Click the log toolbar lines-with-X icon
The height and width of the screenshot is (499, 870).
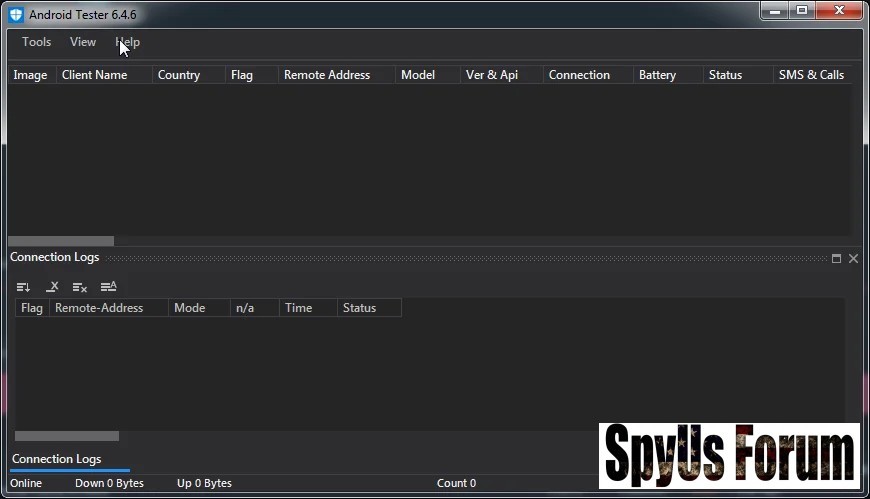click(80, 287)
